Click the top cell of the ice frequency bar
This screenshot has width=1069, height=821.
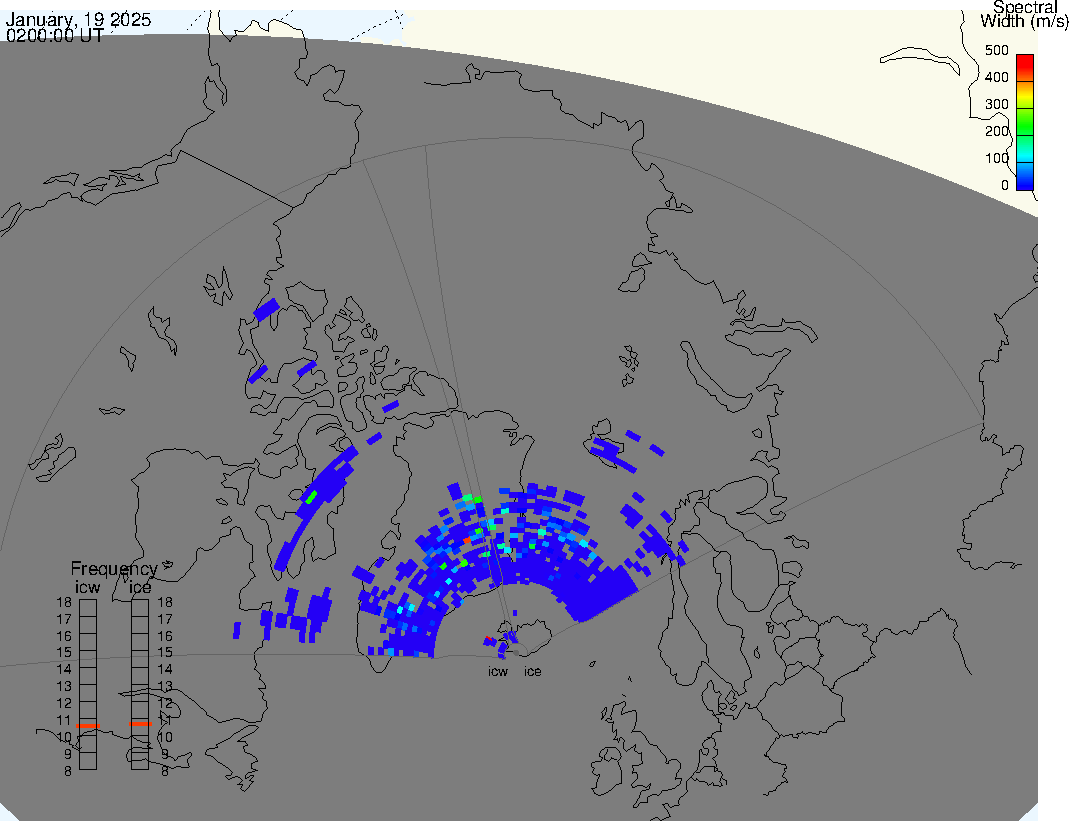click(140, 608)
